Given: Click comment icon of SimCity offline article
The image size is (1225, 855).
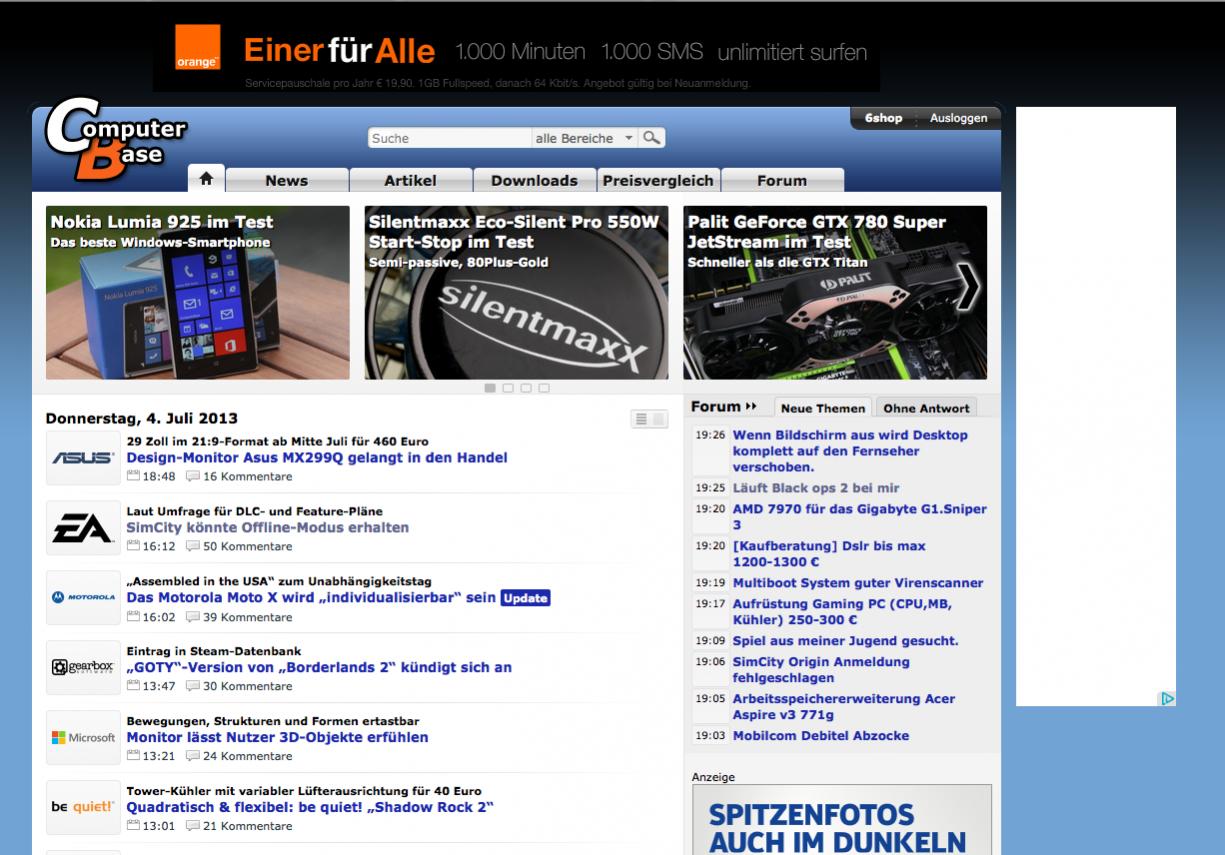Looking at the screenshot, I should click(194, 547).
